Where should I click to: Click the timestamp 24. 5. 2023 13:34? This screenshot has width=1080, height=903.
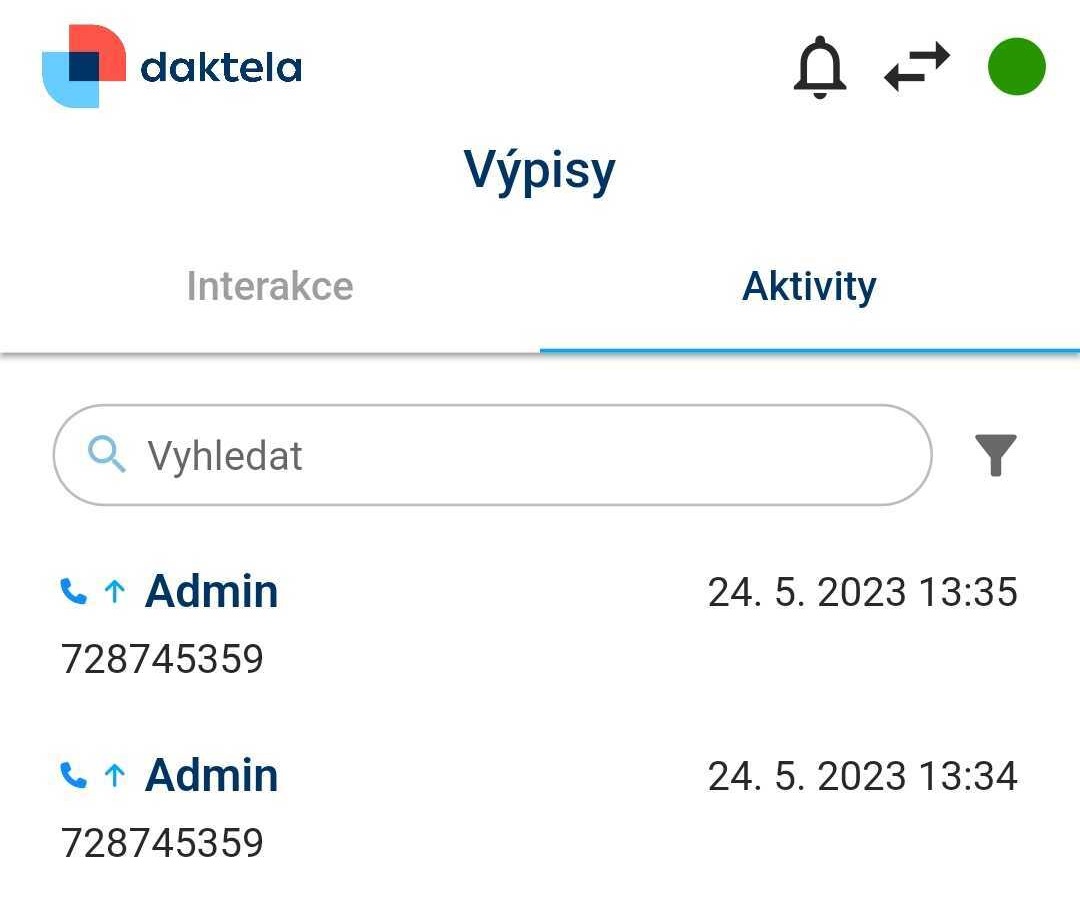(862, 776)
